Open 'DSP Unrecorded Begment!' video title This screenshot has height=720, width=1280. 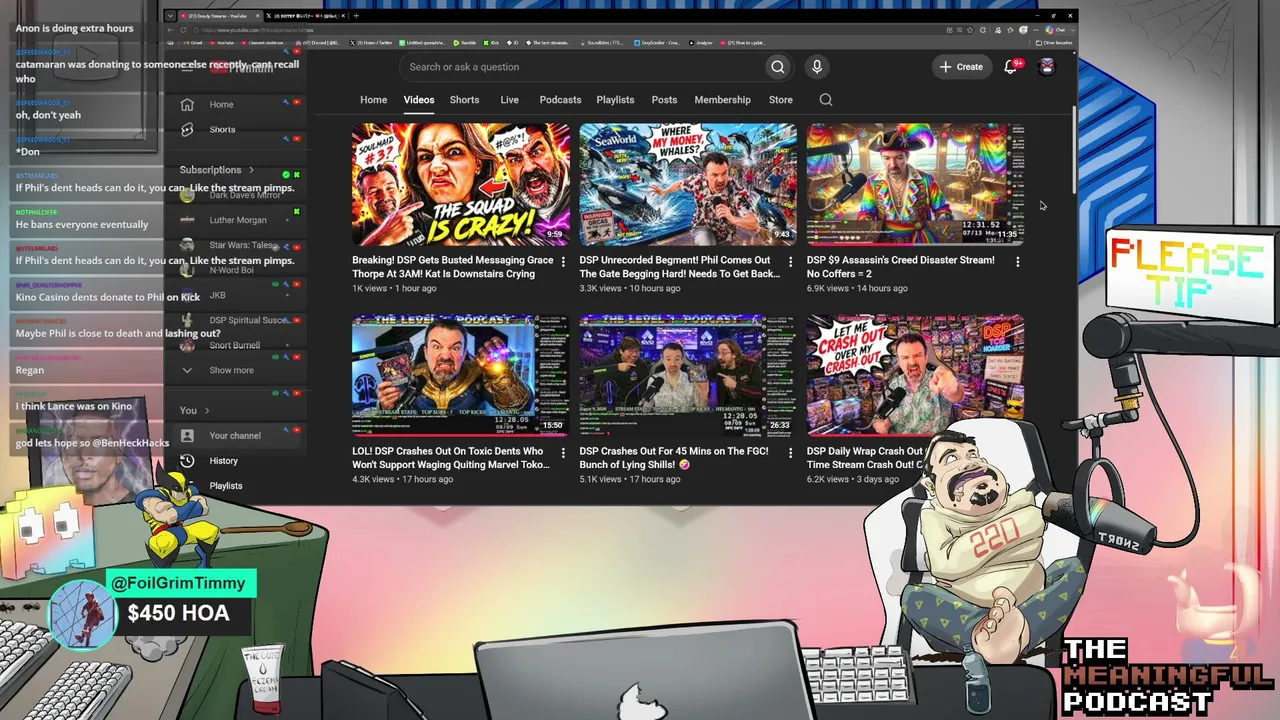(x=679, y=267)
